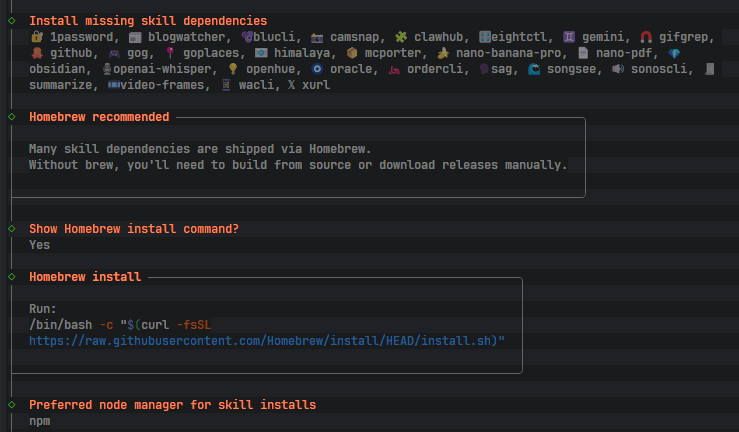739x432 pixels.
Task: Click diamond marker beside Show Homebrew install command
Action: coord(12,228)
